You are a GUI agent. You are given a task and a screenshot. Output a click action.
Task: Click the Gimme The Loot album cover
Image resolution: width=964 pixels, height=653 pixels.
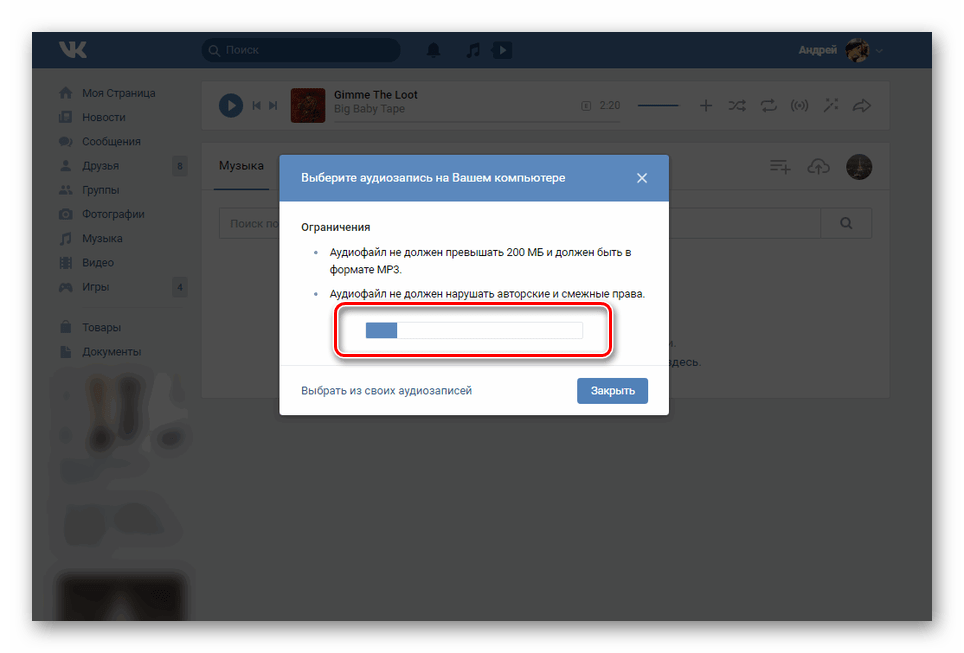coord(308,105)
